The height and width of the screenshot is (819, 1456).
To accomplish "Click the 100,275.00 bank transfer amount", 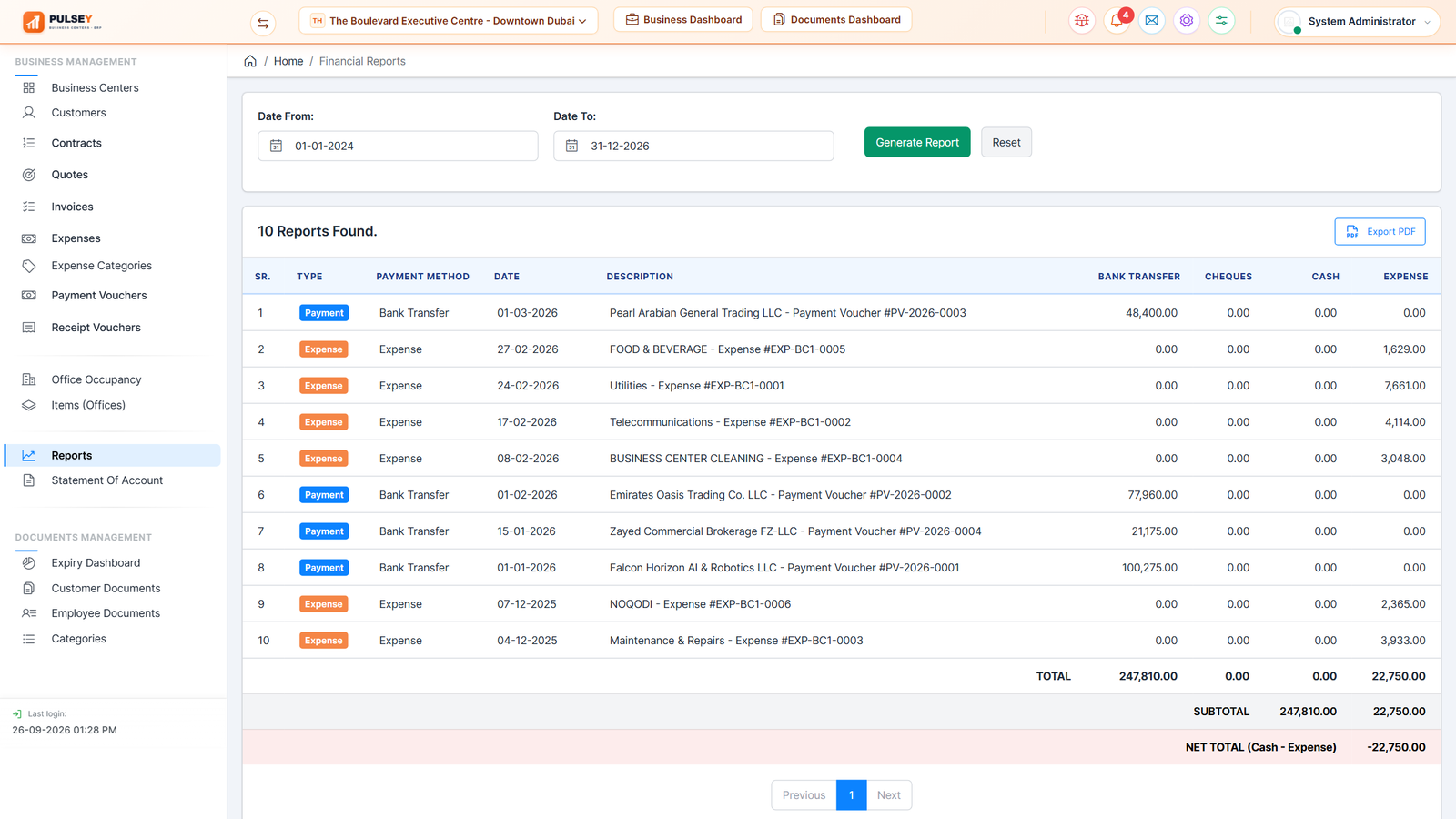I will [x=1149, y=568].
